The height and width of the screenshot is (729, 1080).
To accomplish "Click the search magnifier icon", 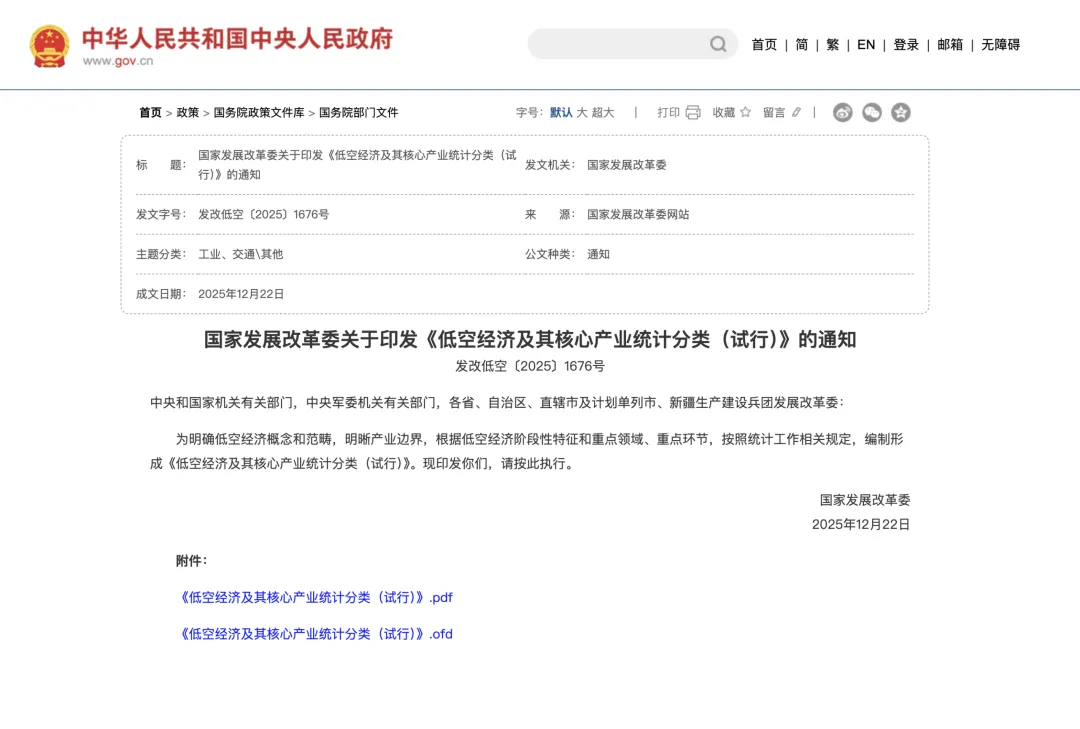I will pos(717,44).
